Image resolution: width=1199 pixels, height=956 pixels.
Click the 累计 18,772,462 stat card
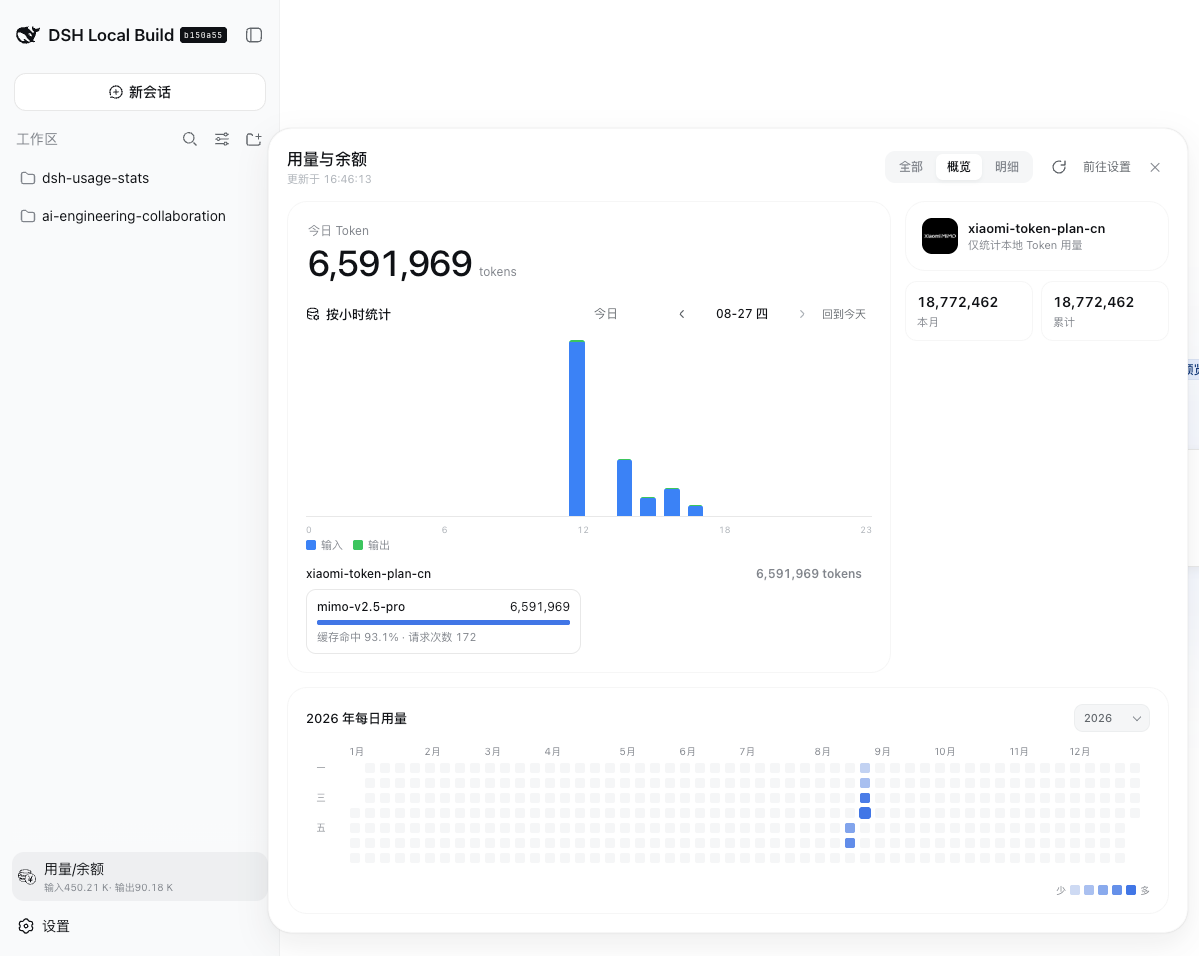[x=1105, y=311]
